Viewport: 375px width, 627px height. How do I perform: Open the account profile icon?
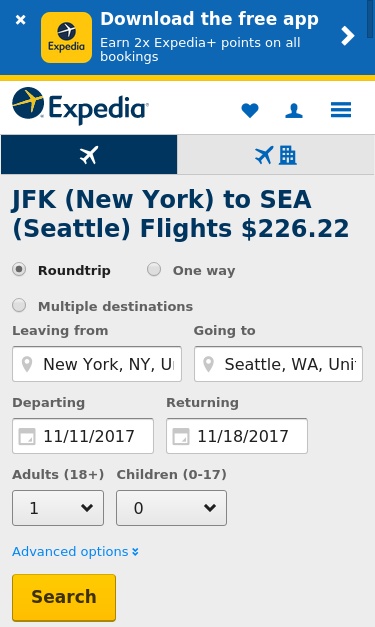point(294,110)
